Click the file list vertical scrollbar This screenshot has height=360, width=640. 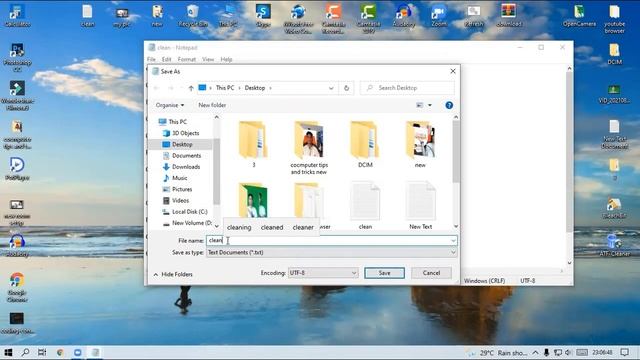tap(456, 152)
